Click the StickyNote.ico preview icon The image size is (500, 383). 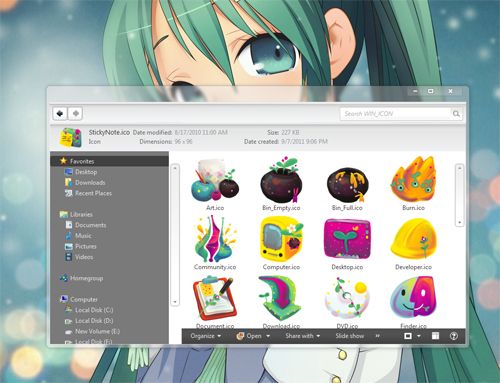[71, 137]
